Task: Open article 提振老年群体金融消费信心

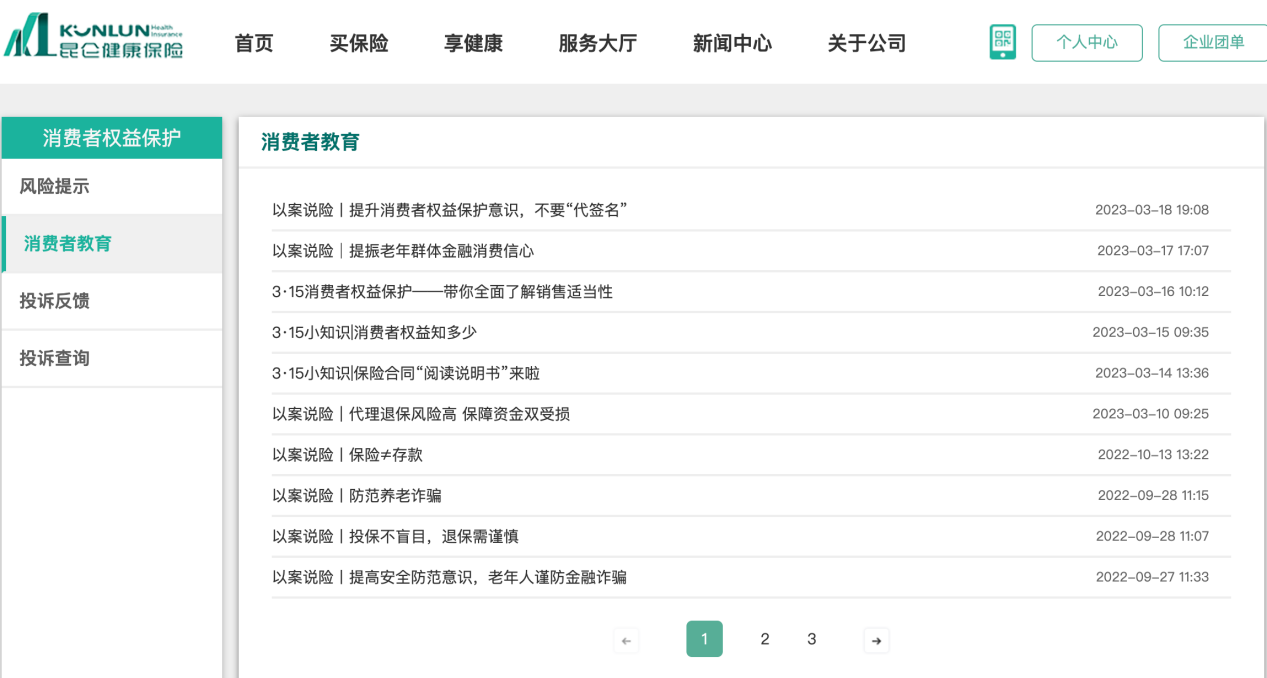Action: tap(403, 251)
